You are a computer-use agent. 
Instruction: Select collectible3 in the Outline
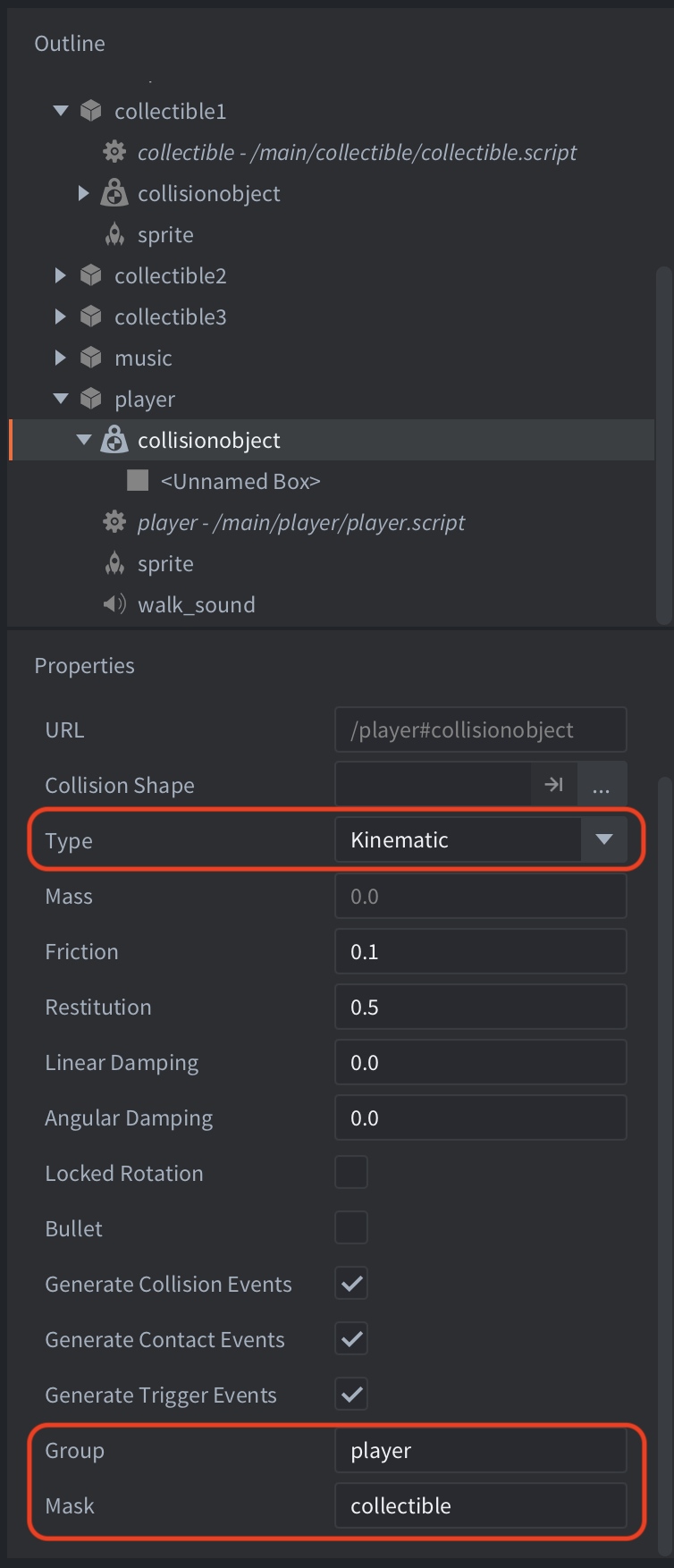(170, 316)
